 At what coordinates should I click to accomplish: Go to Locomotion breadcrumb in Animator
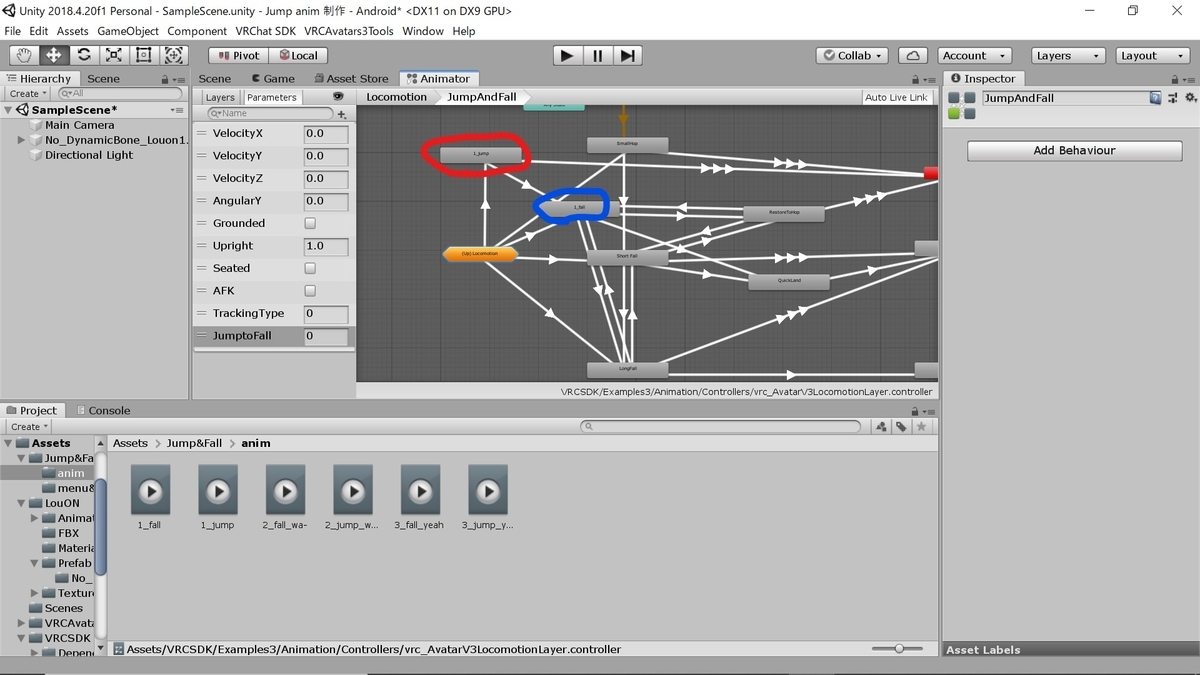(x=396, y=97)
